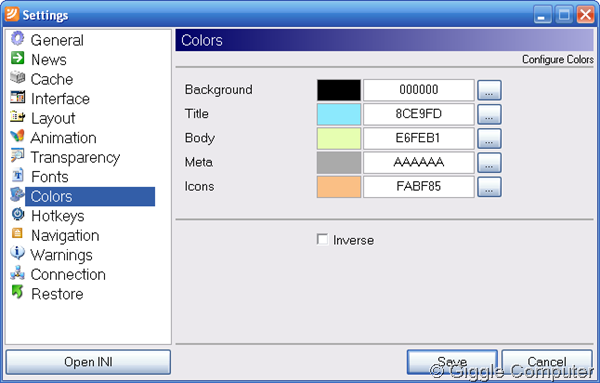This screenshot has height=383, width=600.
Task: Save the color settings
Action: click(x=452, y=362)
